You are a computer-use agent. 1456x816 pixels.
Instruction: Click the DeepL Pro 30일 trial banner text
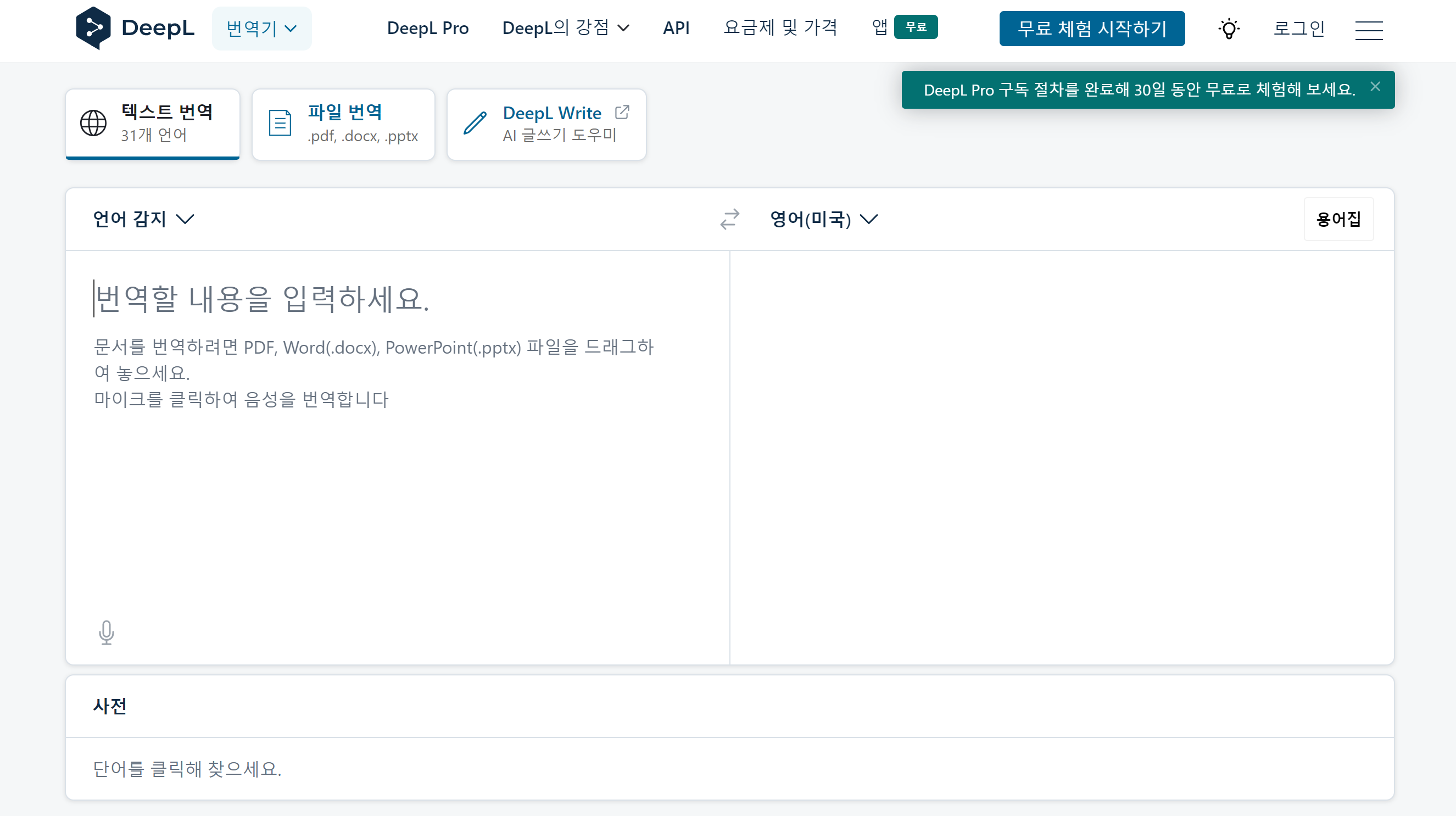[1139, 90]
